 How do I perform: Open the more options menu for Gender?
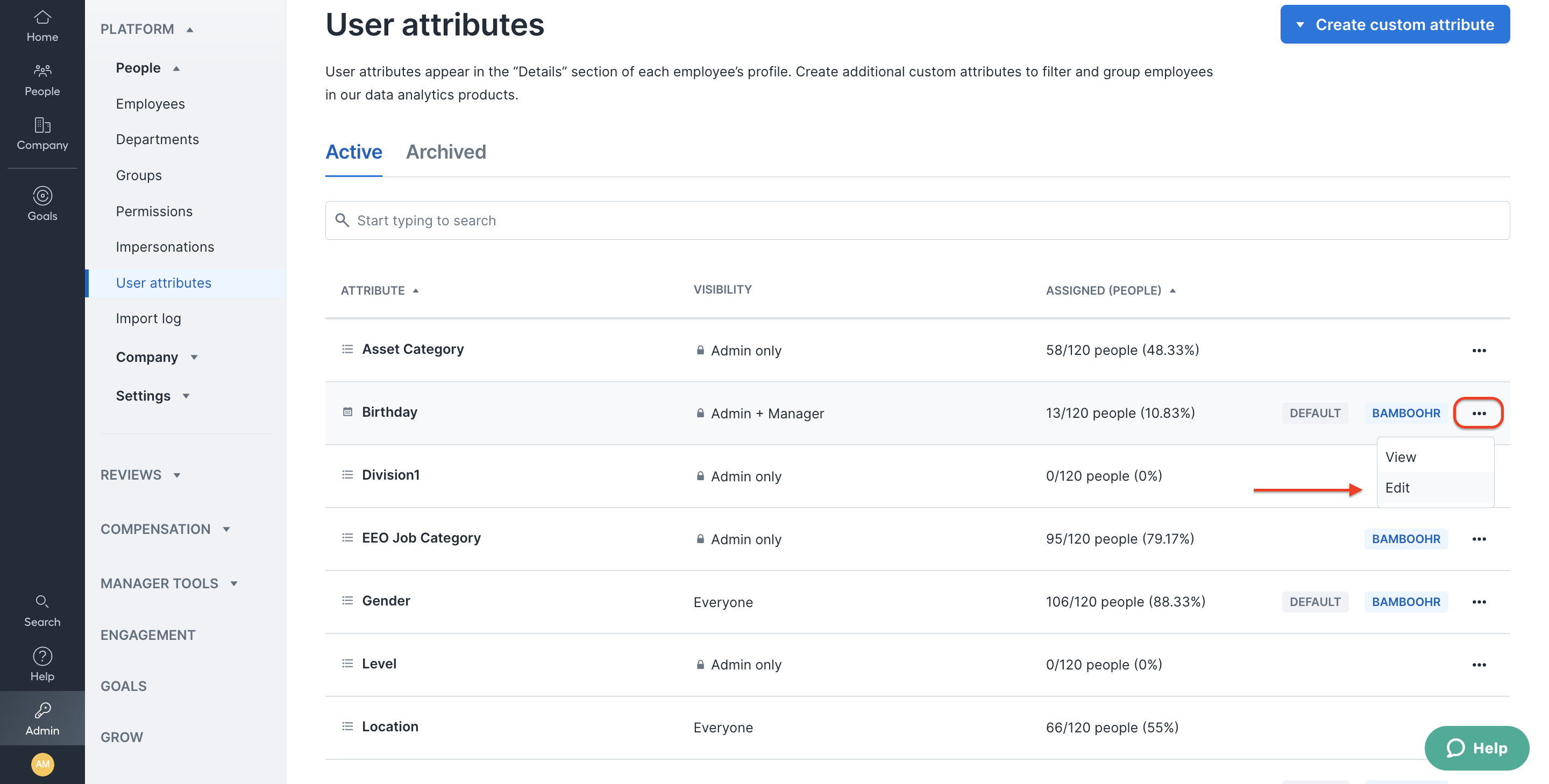coord(1479,602)
